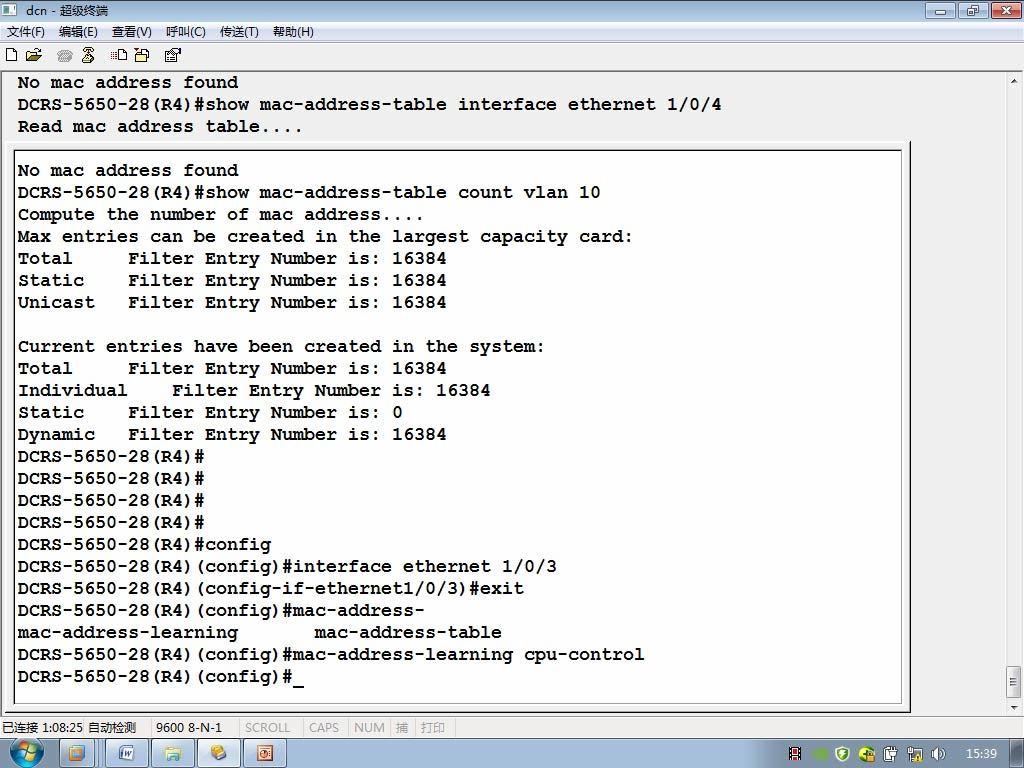Minimize the dcn HyperTerminal window

(x=940, y=10)
